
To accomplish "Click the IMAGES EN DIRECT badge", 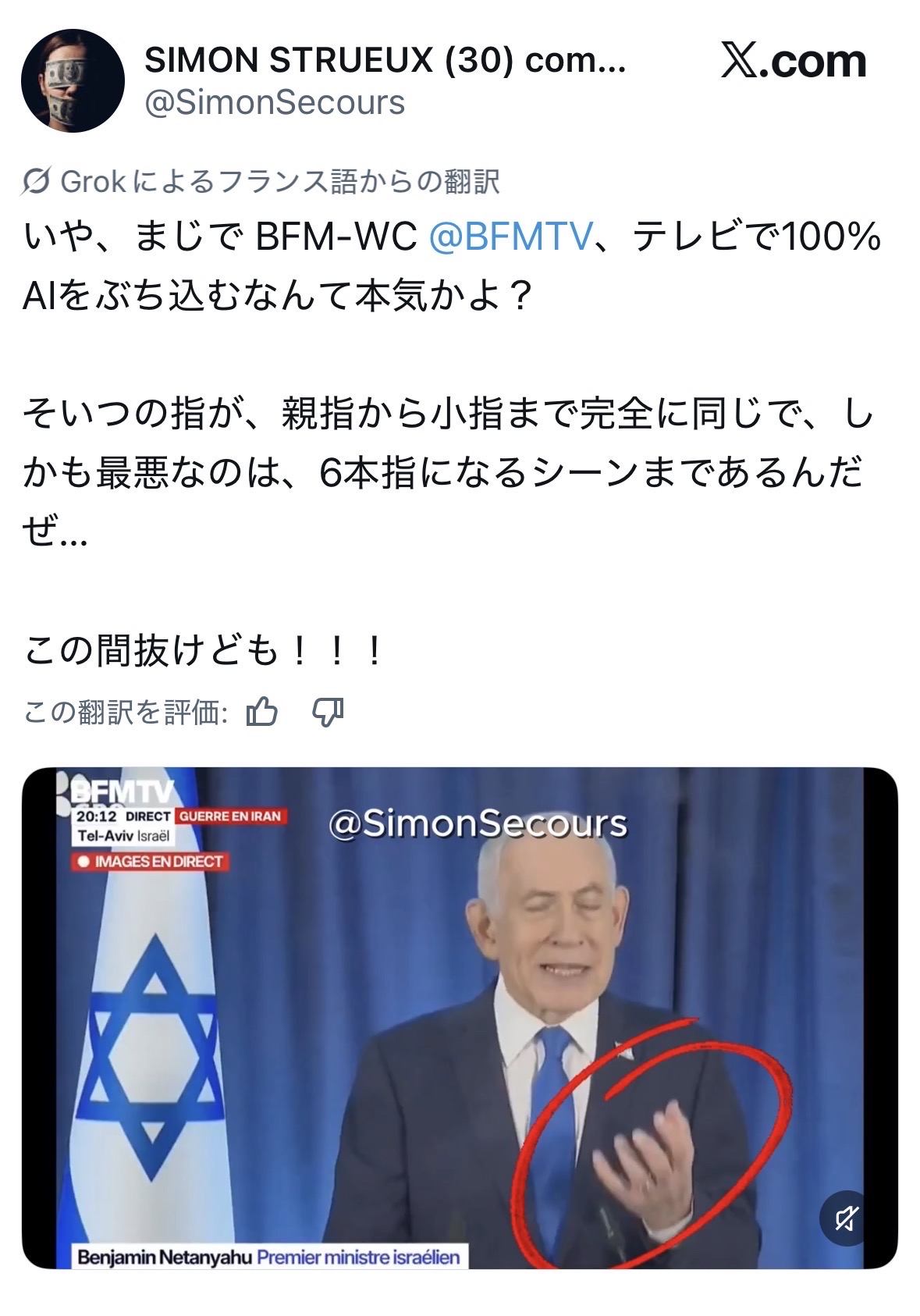I will (x=150, y=862).
